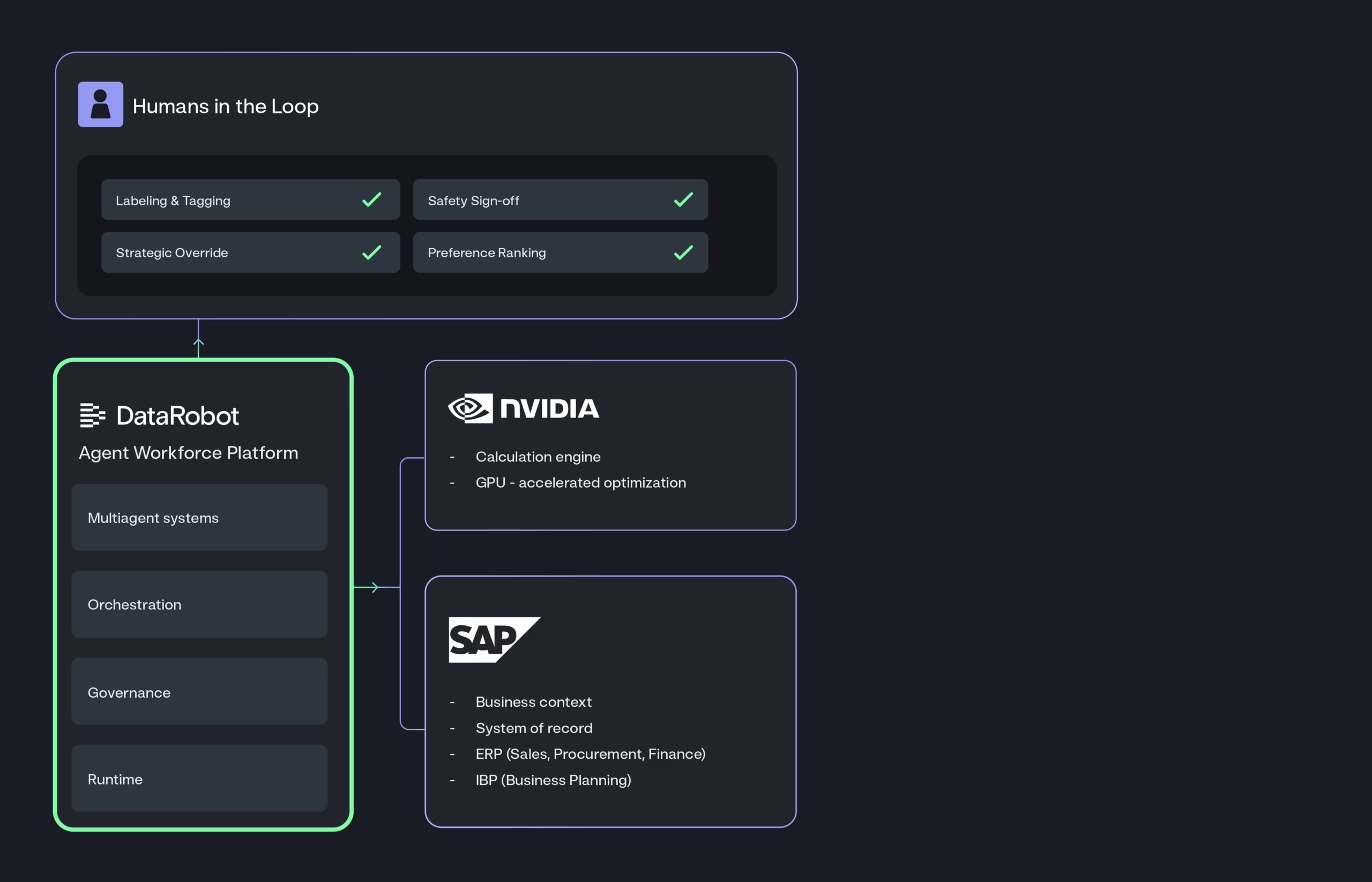Click the NVIDIA eye logo icon
Viewport: 1372px width, 882px height.
click(471, 408)
